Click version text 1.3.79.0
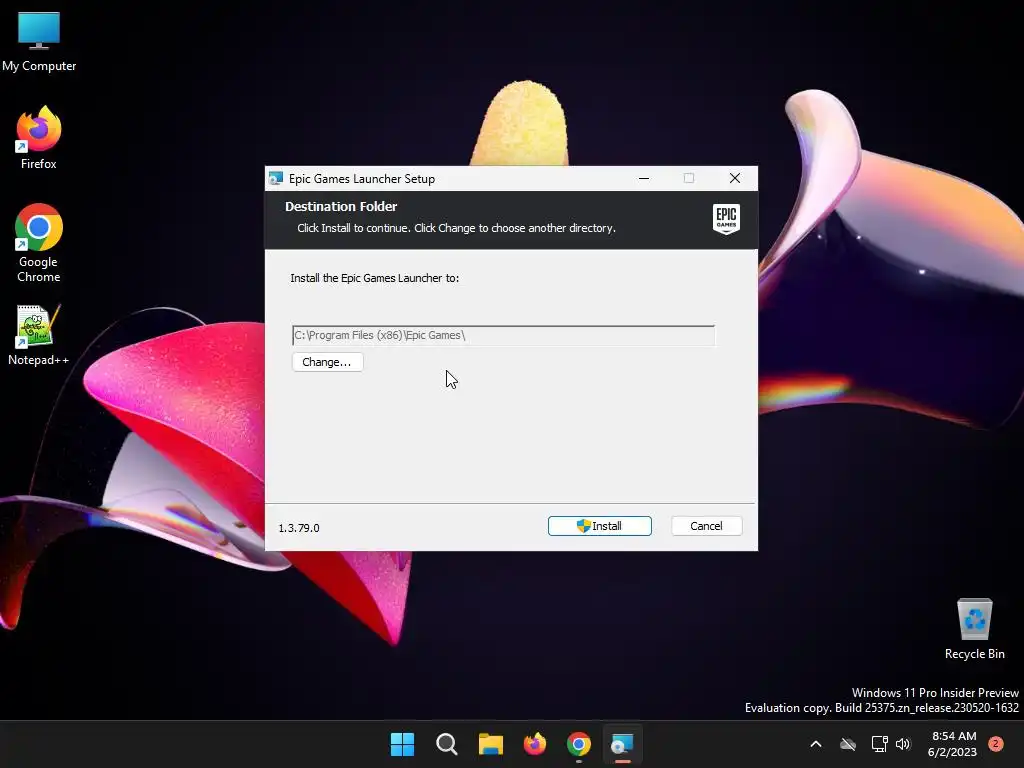 [x=299, y=528]
